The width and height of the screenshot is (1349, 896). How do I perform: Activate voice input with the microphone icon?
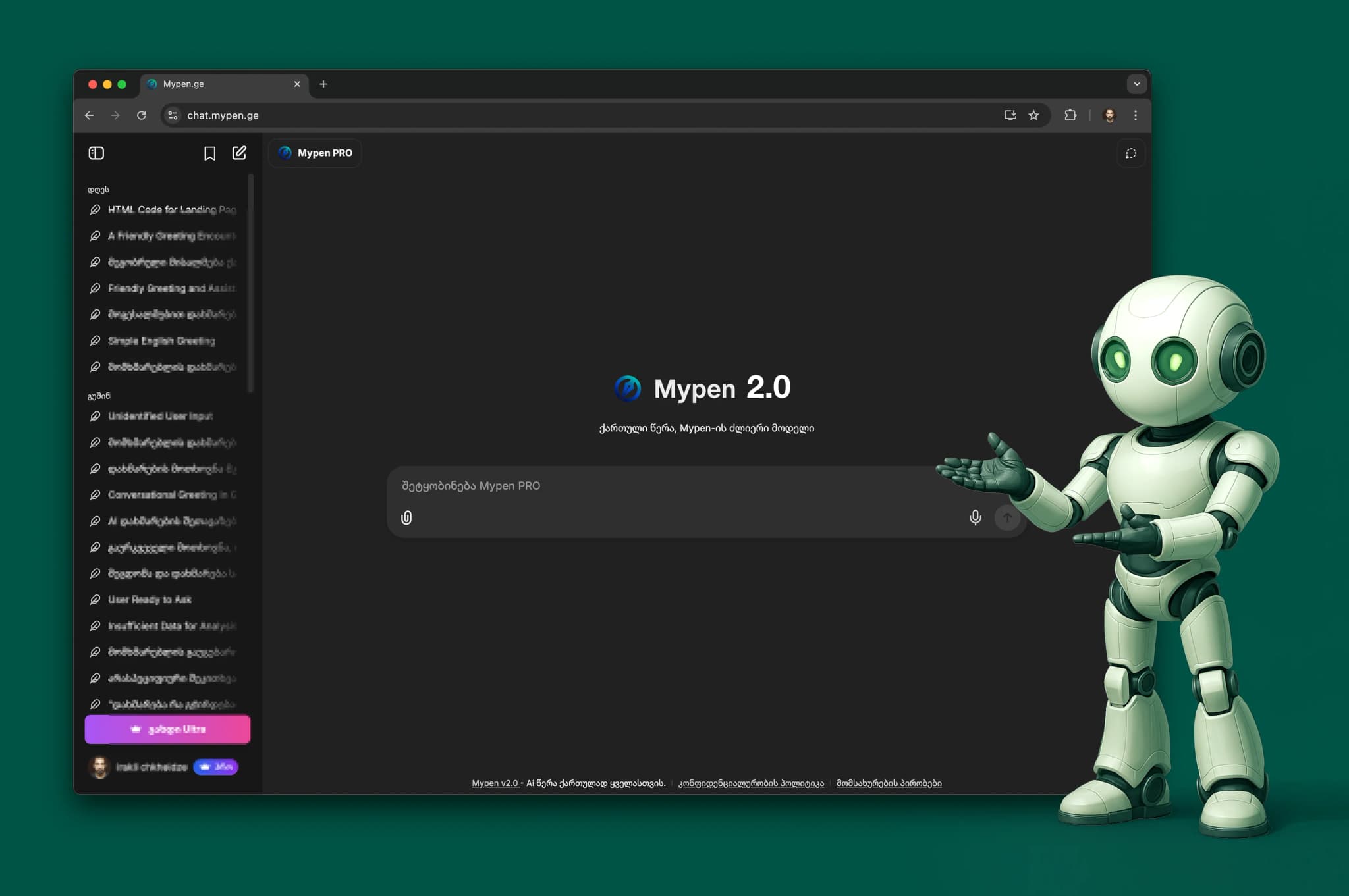974,517
